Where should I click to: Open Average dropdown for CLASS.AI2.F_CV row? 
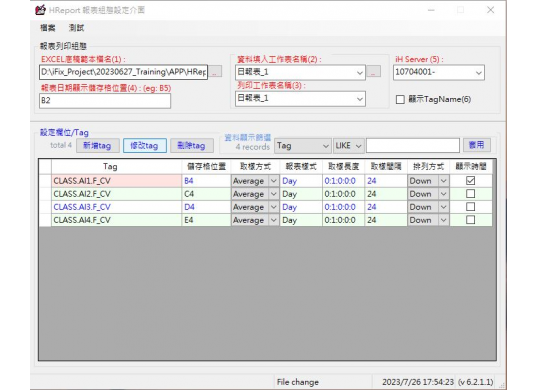[273, 194]
